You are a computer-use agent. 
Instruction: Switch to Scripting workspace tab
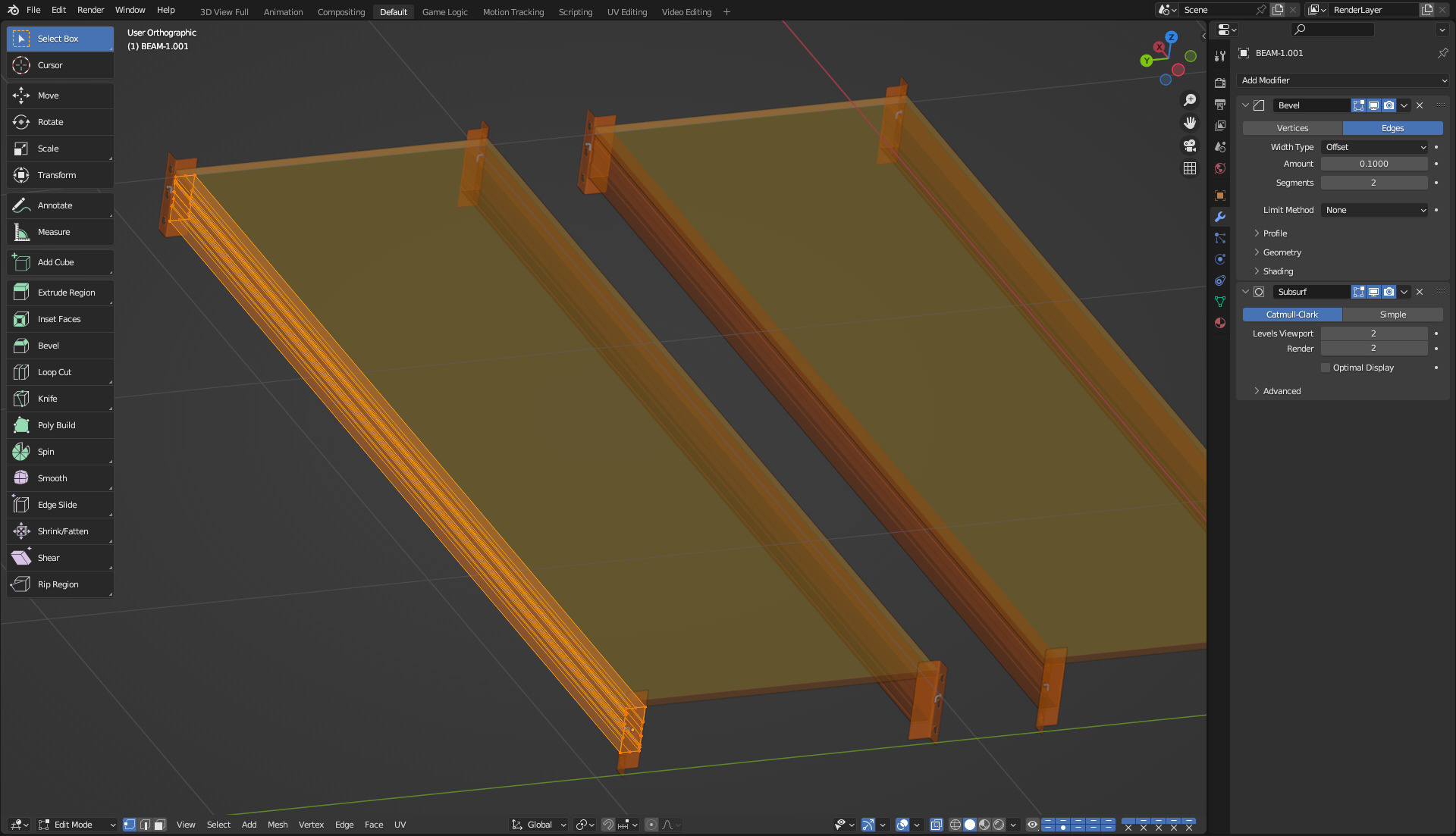tap(575, 12)
